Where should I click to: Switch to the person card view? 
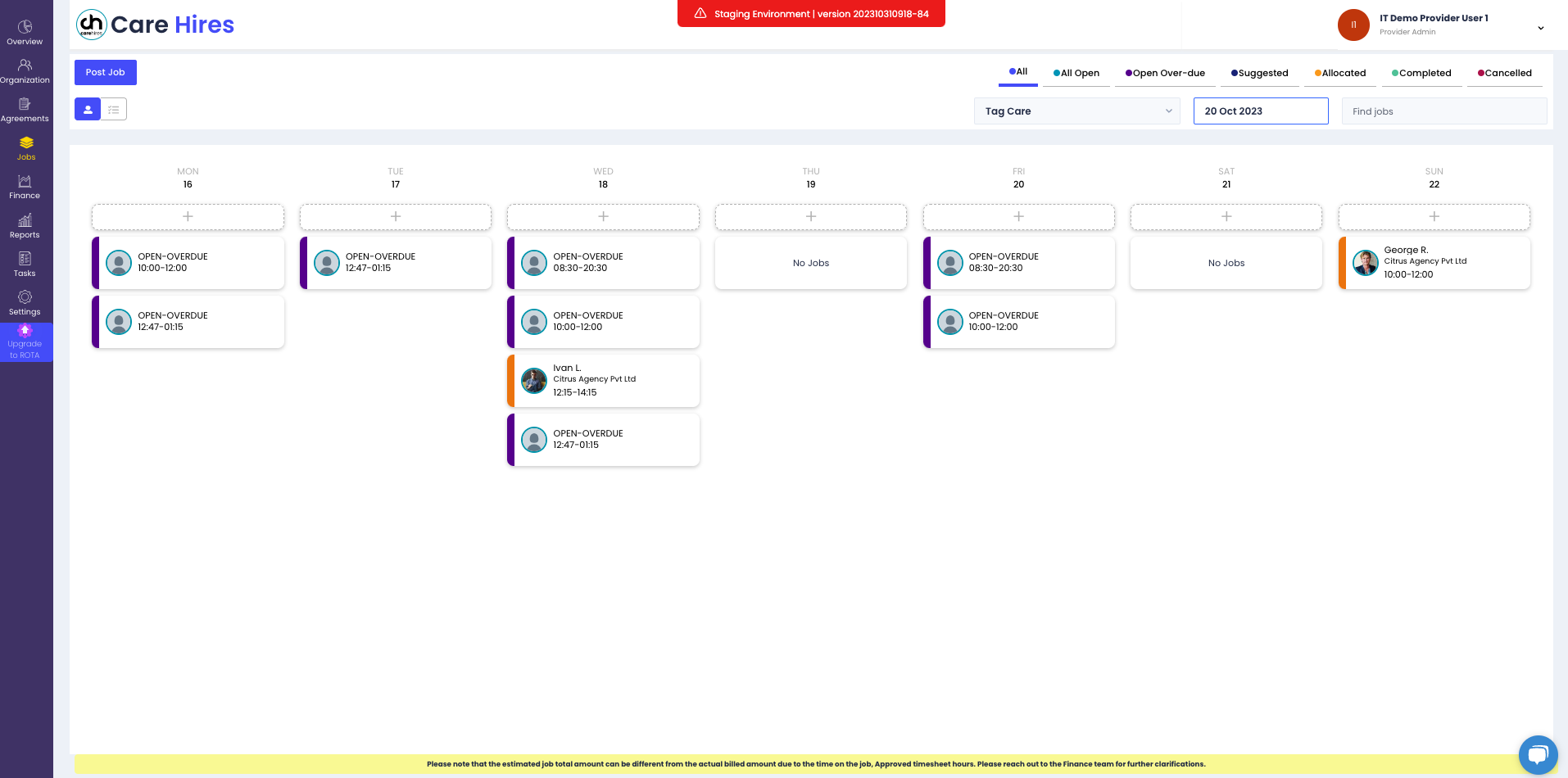[88, 109]
